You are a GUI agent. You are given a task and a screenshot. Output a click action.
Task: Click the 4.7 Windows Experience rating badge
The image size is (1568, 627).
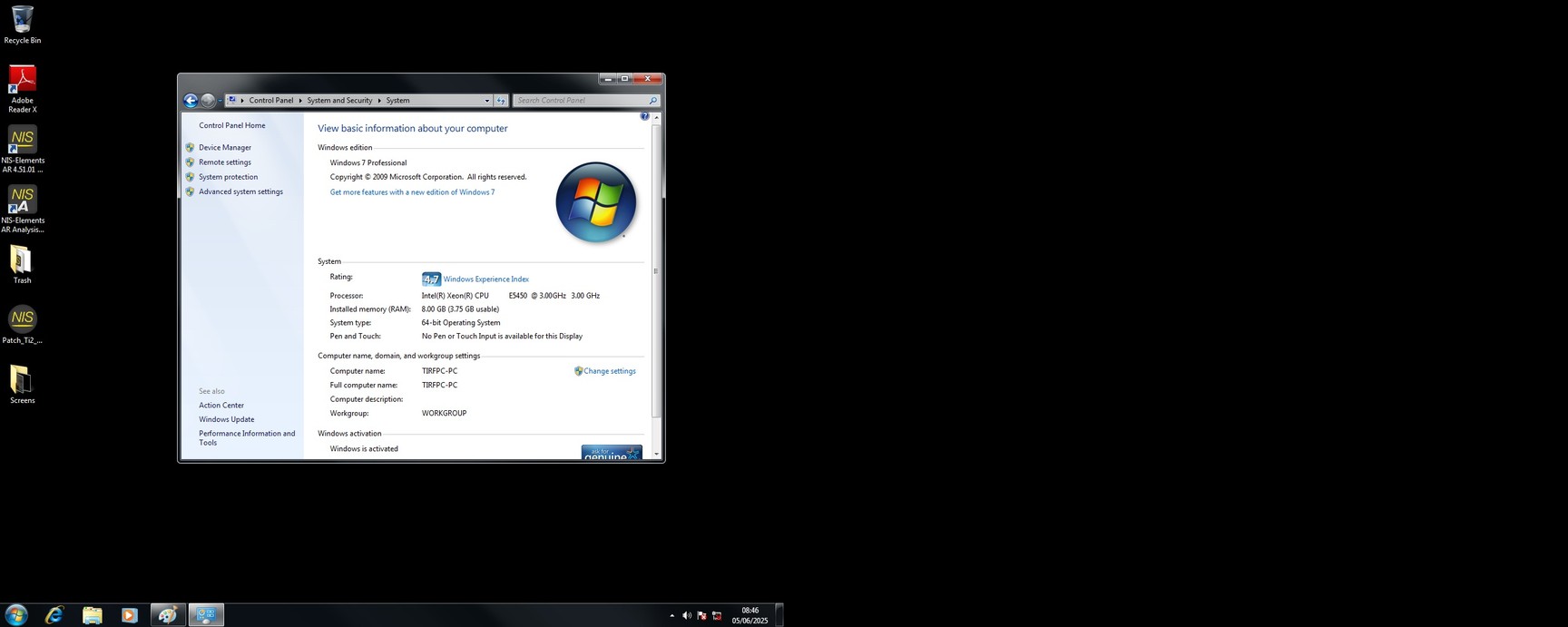click(431, 279)
